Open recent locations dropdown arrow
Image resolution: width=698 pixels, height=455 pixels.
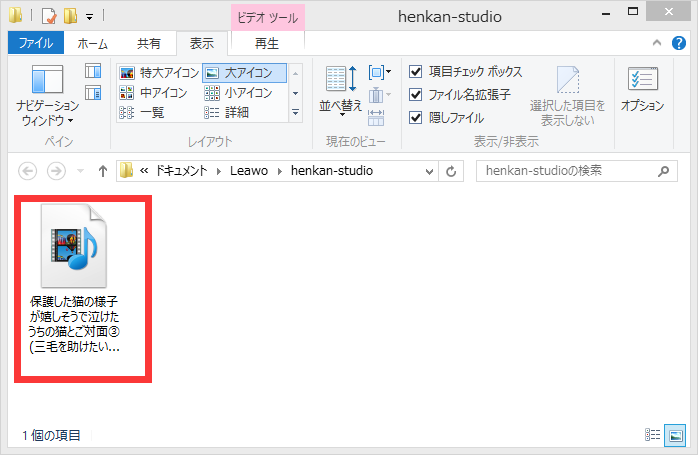[81, 171]
